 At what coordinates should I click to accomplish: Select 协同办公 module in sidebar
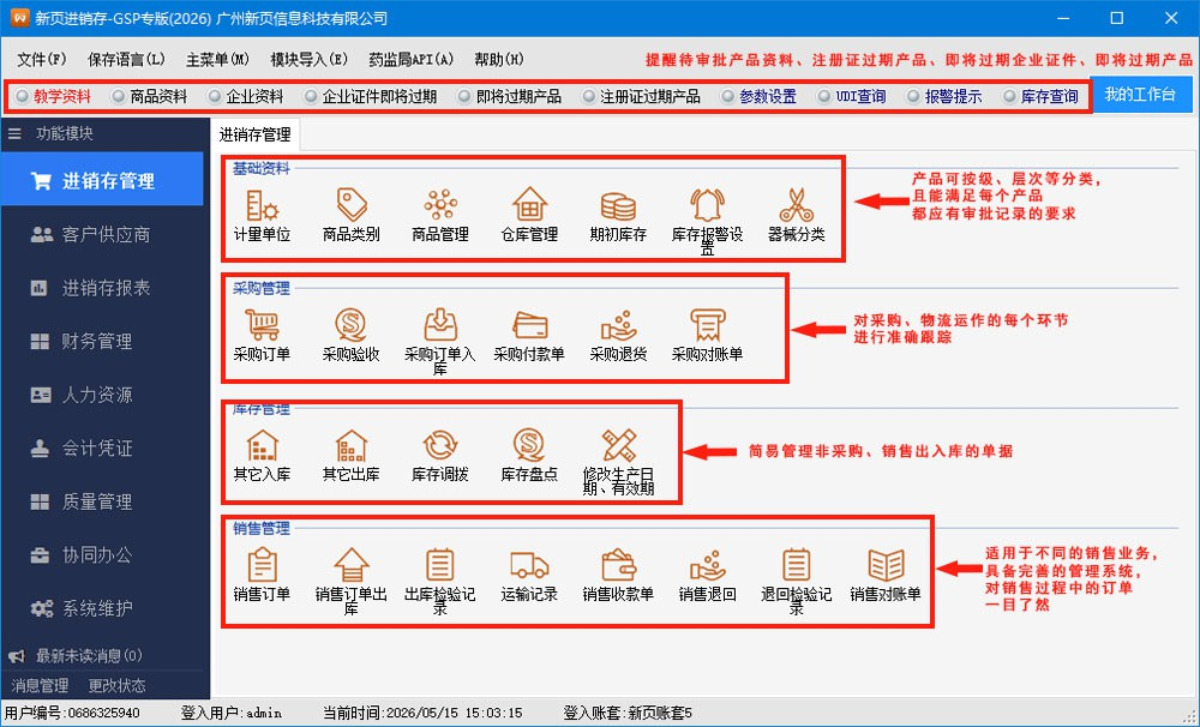pos(102,554)
